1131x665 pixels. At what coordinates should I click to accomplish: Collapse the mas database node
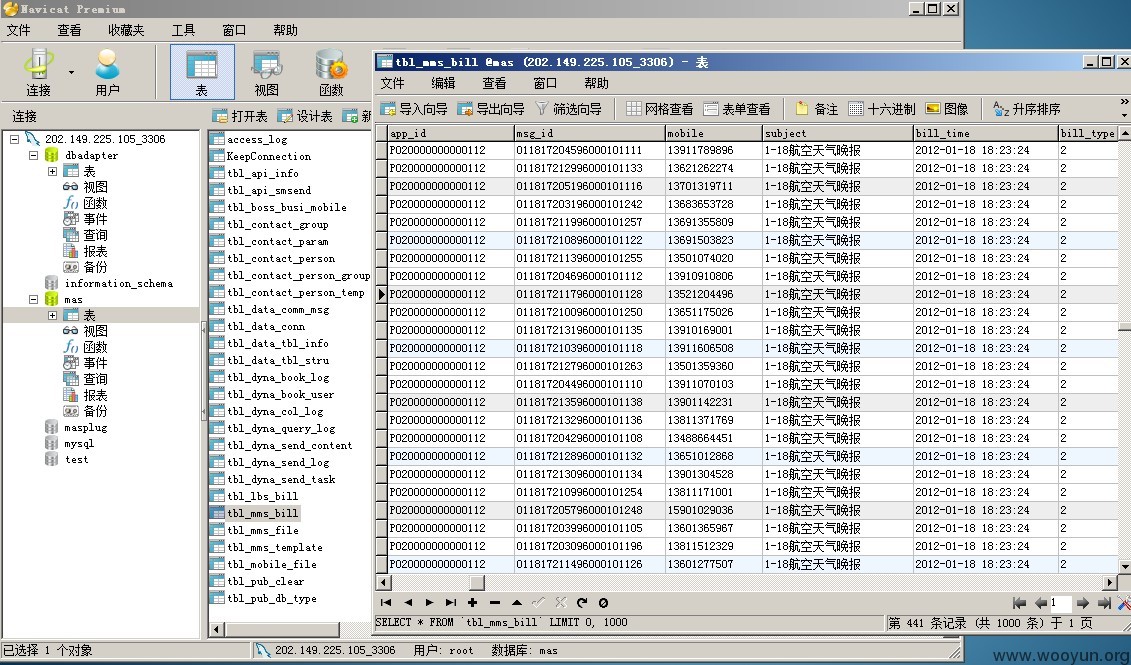click(33, 299)
